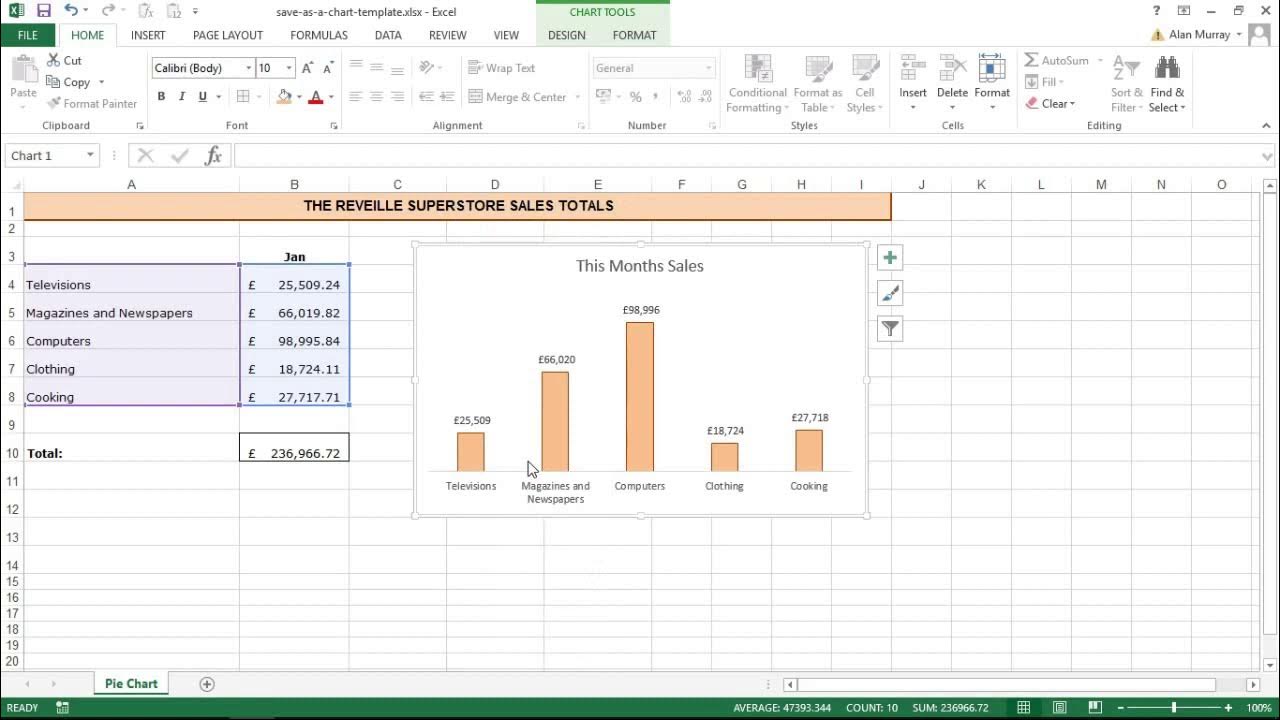
Task: Open Chart Filters funnel button
Action: [x=890, y=328]
